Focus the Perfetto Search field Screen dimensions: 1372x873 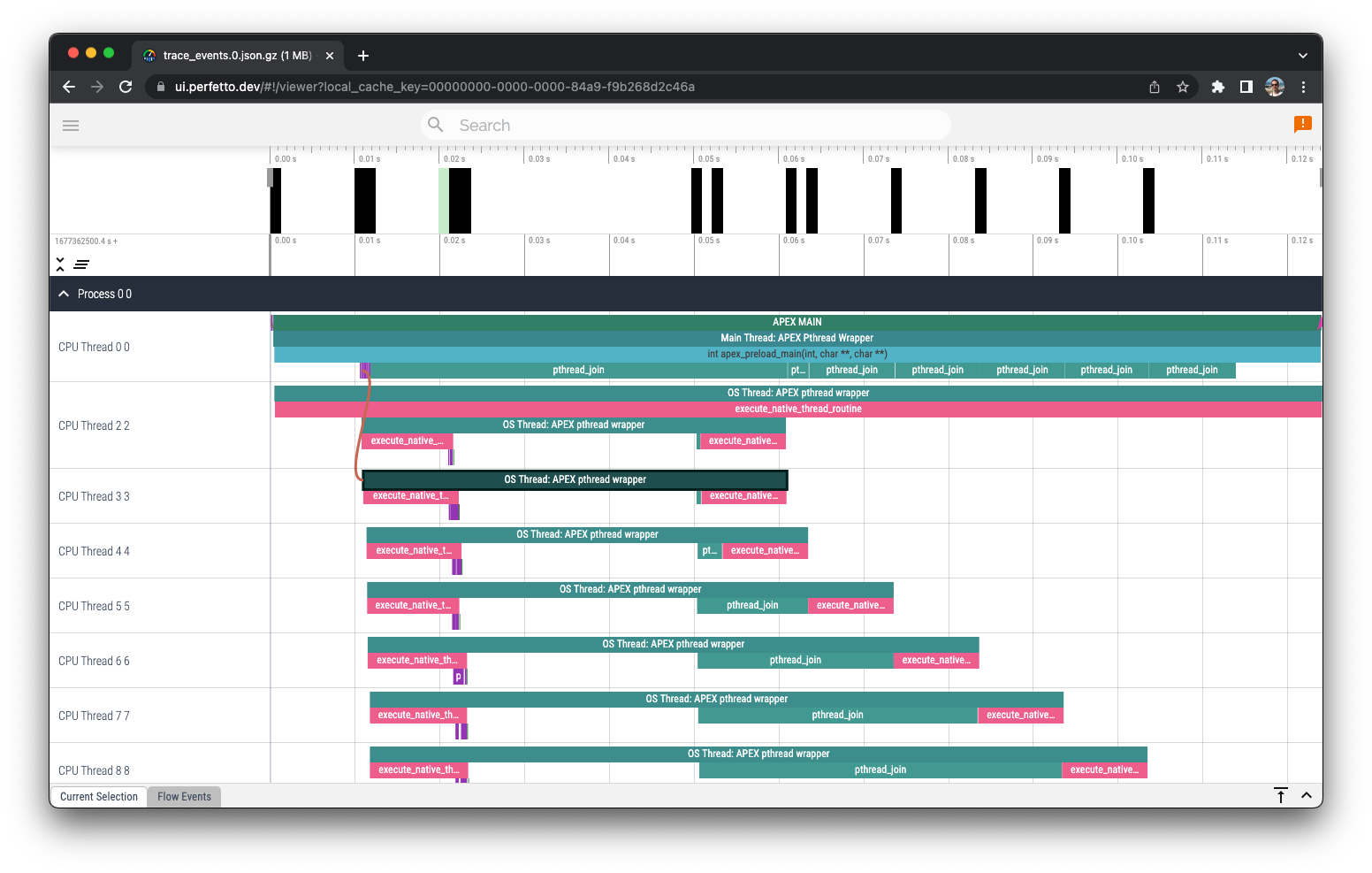pos(686,126)
